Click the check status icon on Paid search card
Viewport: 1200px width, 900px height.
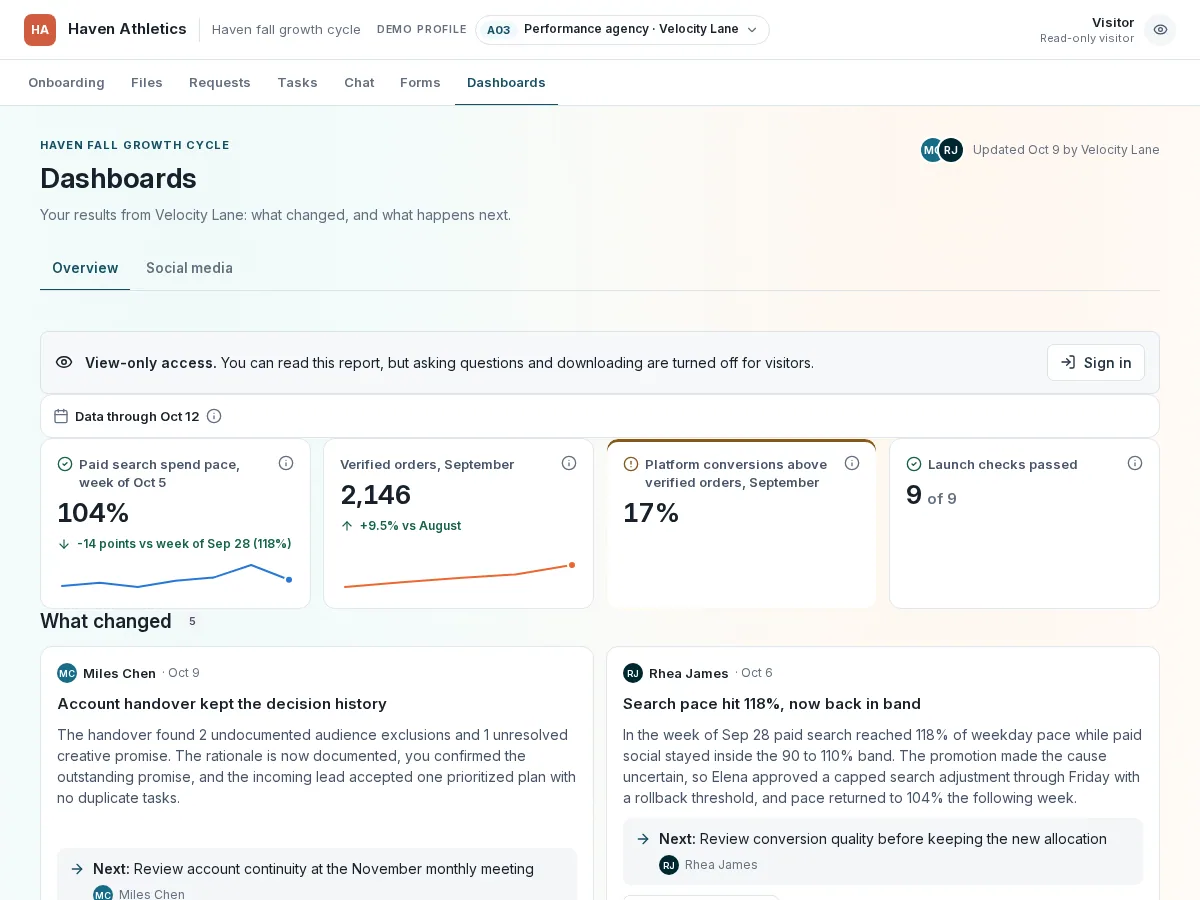click(x=65, y=464)
